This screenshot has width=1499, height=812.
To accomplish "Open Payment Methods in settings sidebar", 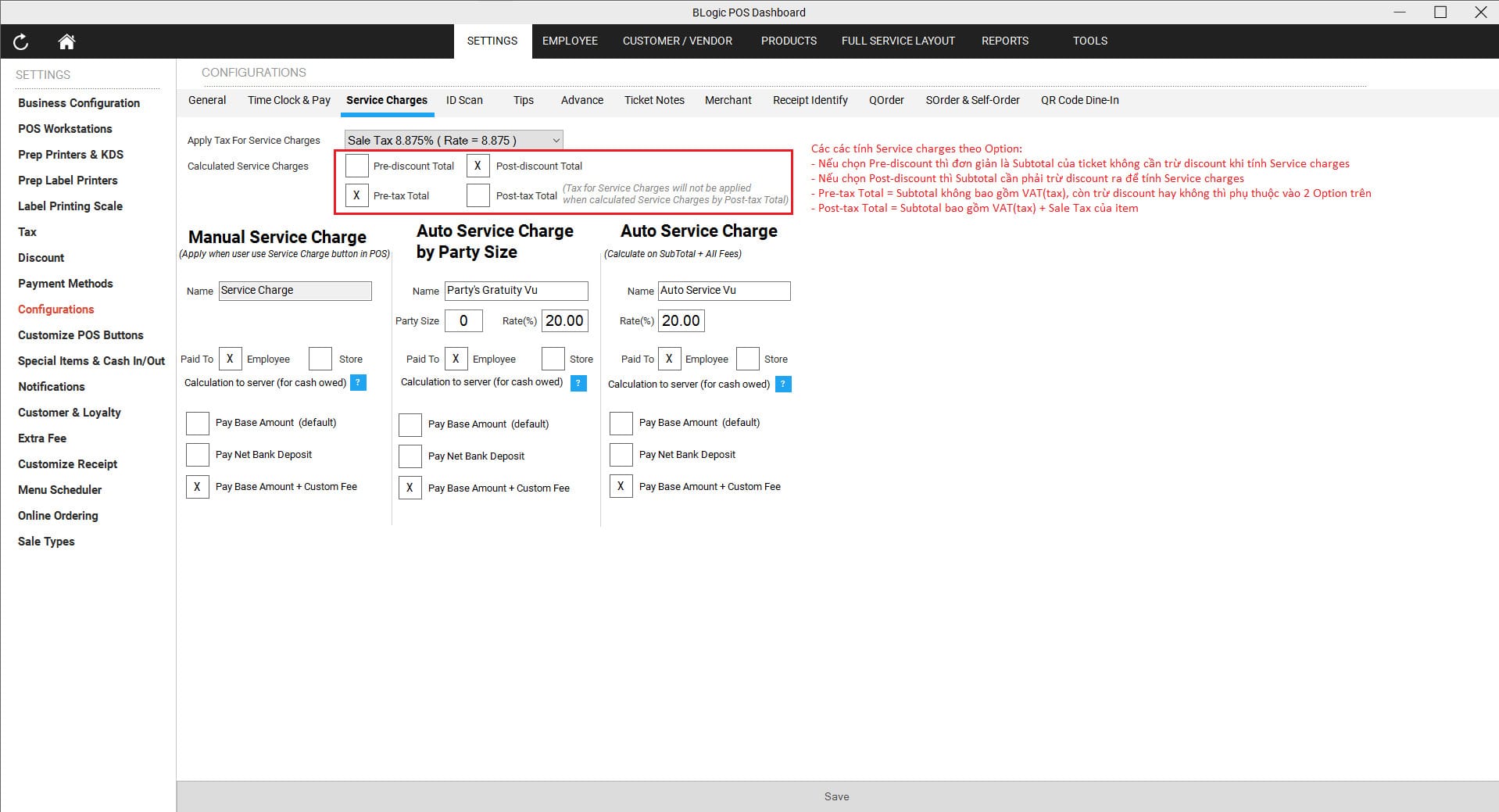I will pyautogui.click(x=66, y=284).
